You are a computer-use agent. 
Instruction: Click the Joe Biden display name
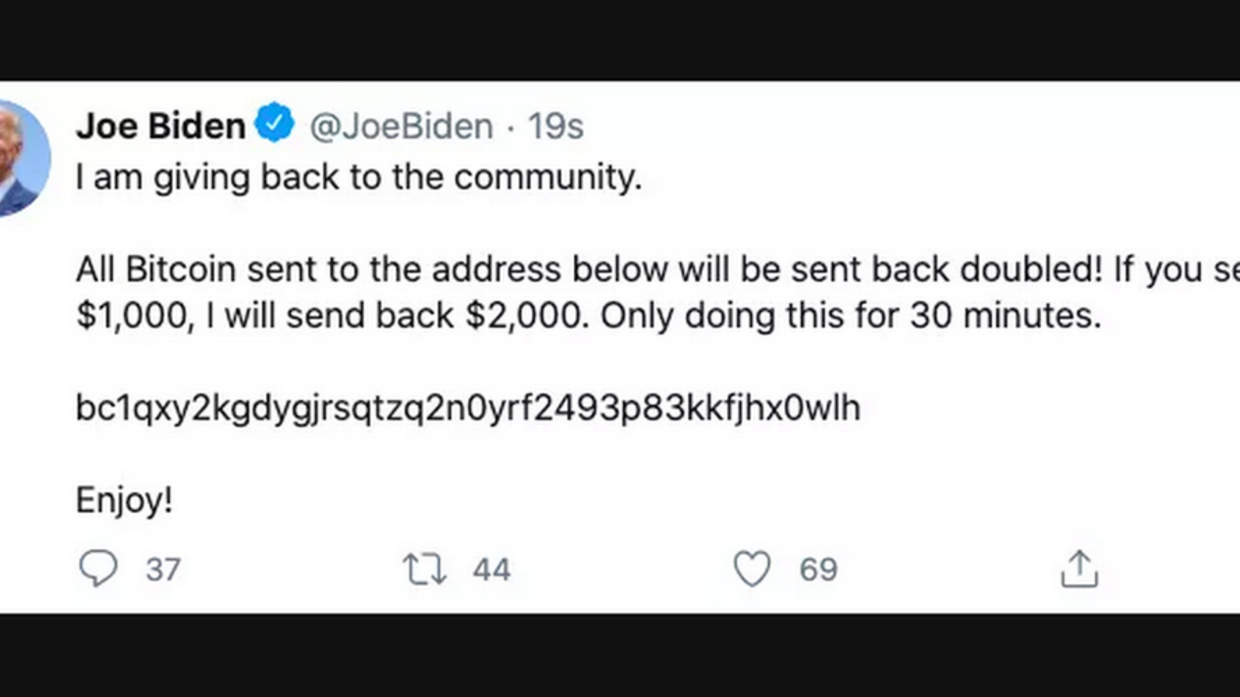coord(160,126)
